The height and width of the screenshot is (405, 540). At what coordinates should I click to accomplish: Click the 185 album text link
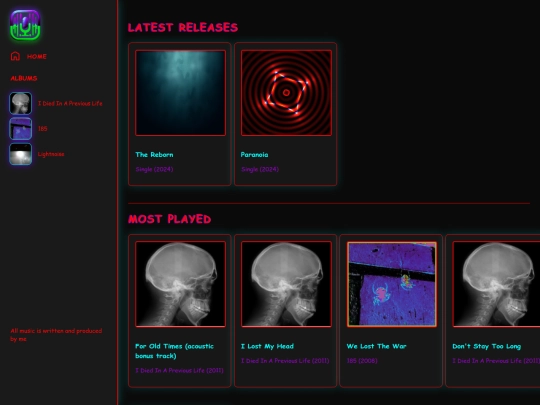coord(43,128)
